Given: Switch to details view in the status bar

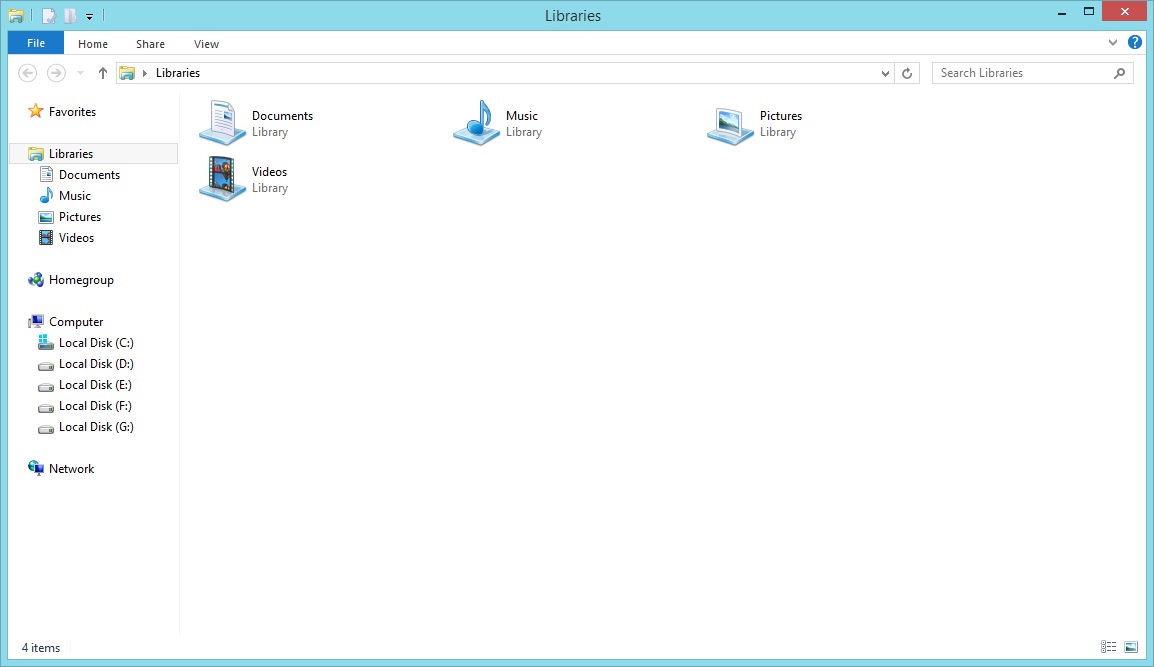Looking at the screenshot, I should pos(1108,647).
